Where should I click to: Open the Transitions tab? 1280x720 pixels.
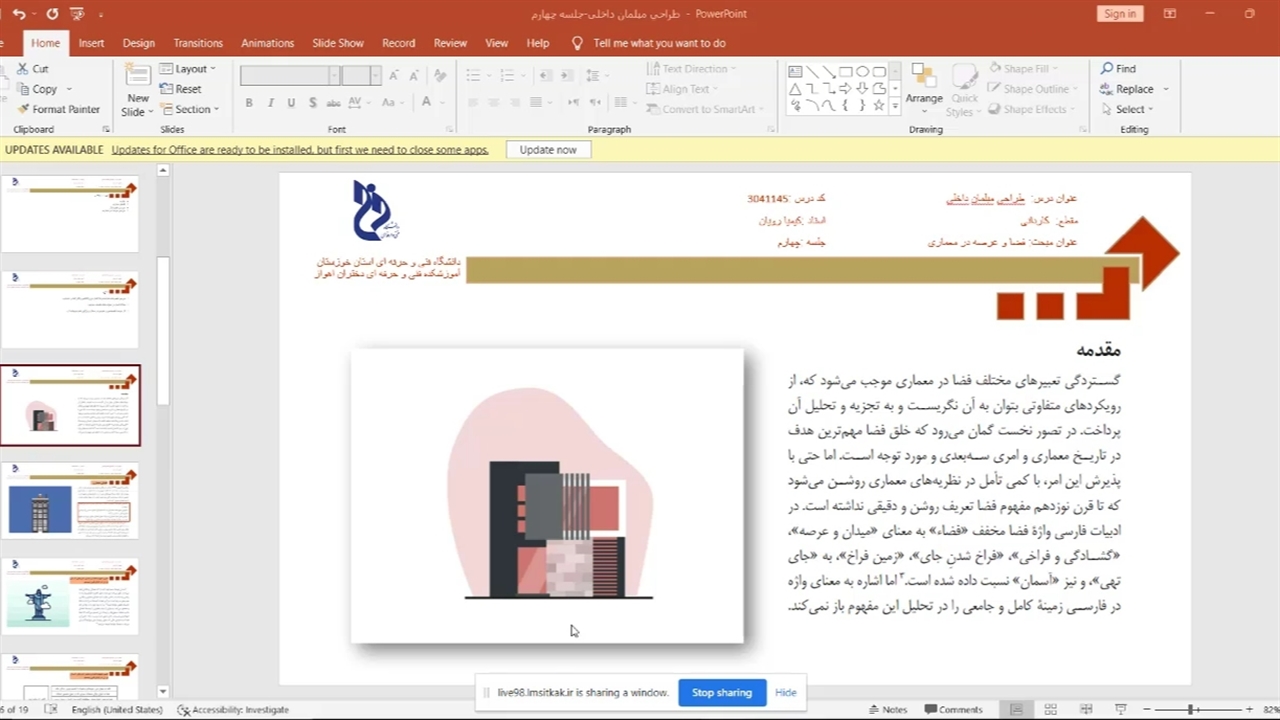tap(198, 43)
